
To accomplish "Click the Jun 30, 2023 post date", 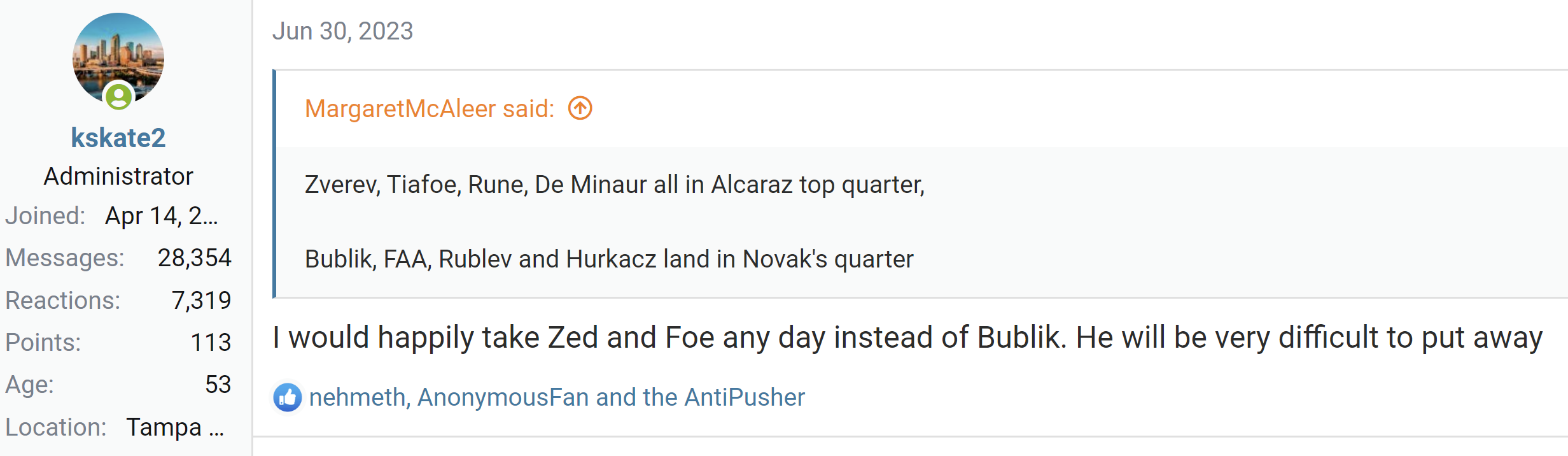I will coord(342,31).
